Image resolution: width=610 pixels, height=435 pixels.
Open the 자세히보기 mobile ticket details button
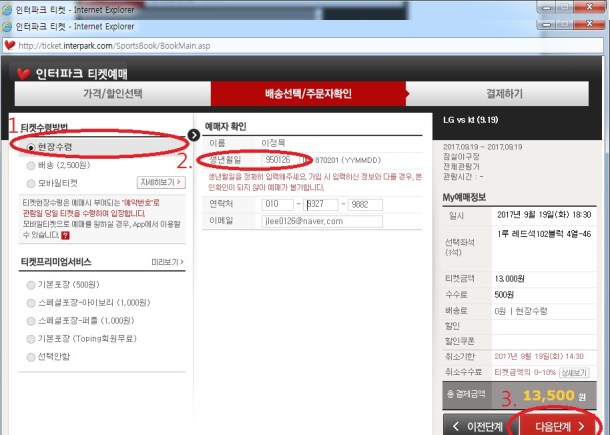click(x=161, y=182)
